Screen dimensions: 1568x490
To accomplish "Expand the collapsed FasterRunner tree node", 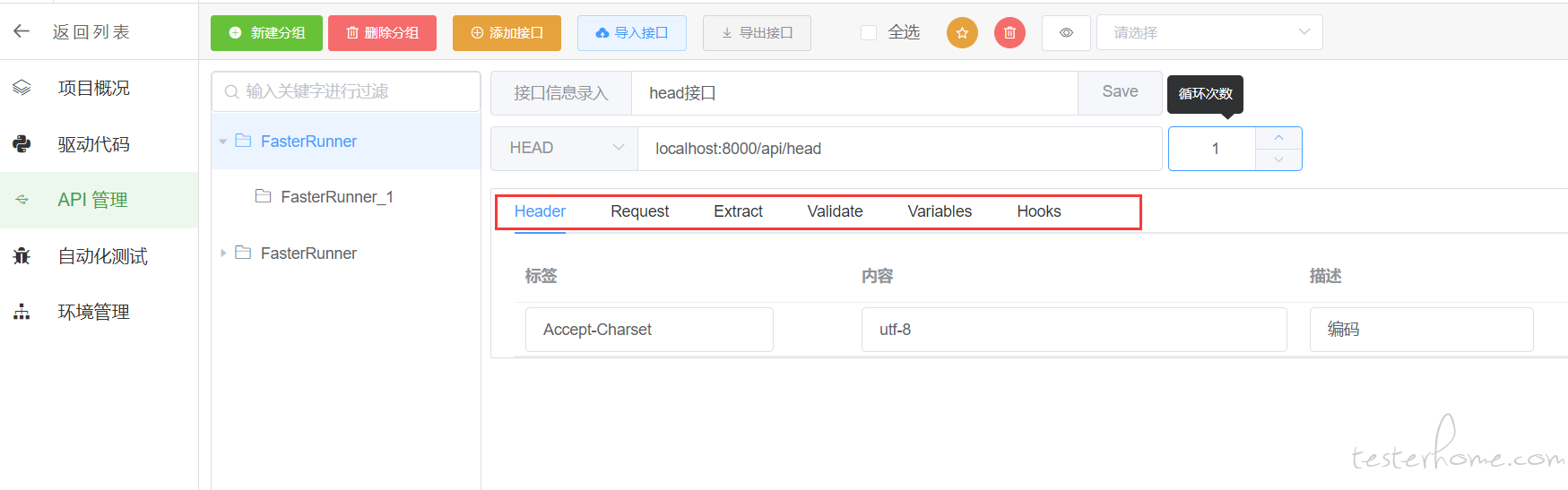I will tap(223, 254).
